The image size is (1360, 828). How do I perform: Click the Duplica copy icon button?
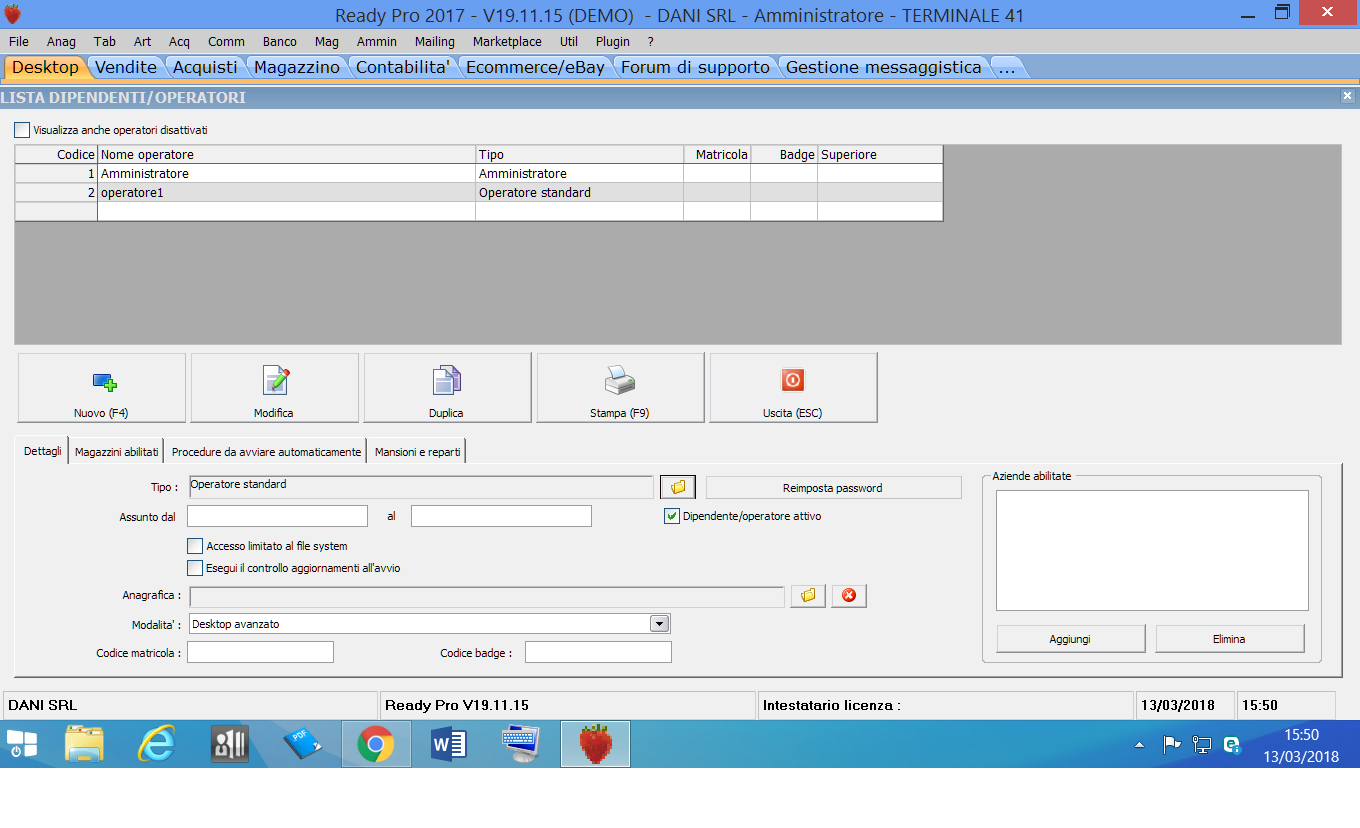click(x=447, y=381)
